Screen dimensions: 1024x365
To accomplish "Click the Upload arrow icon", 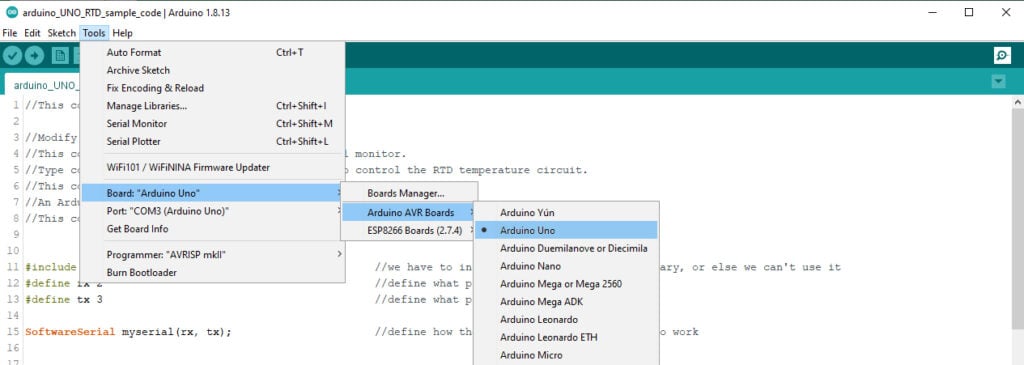I will click(x=35, y=56).
